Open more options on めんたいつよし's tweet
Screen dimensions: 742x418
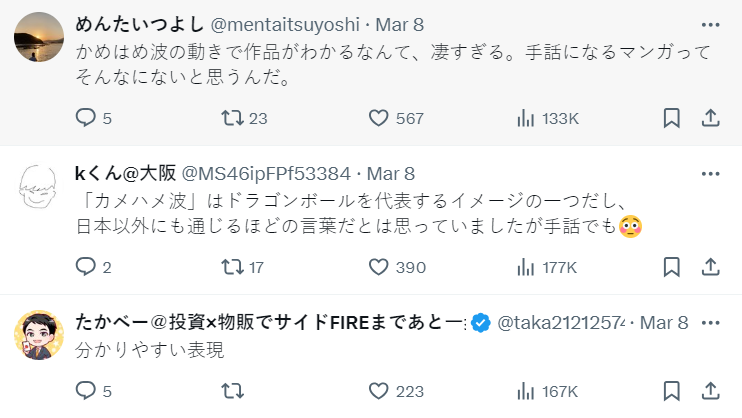click(711, 24)
